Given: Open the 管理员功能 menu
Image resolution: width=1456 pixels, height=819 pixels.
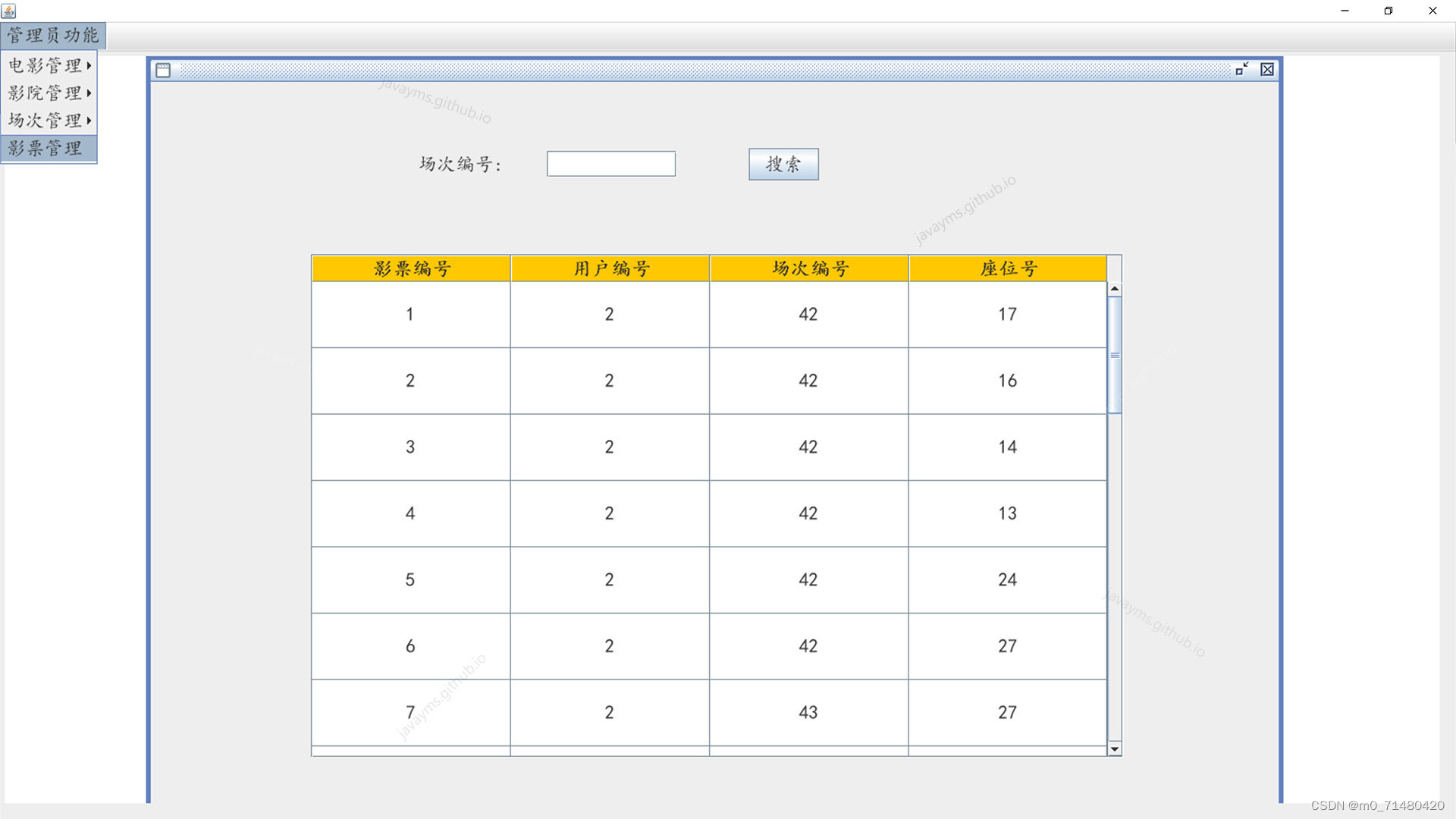Looking at the screenshot, I should (53, 36).
